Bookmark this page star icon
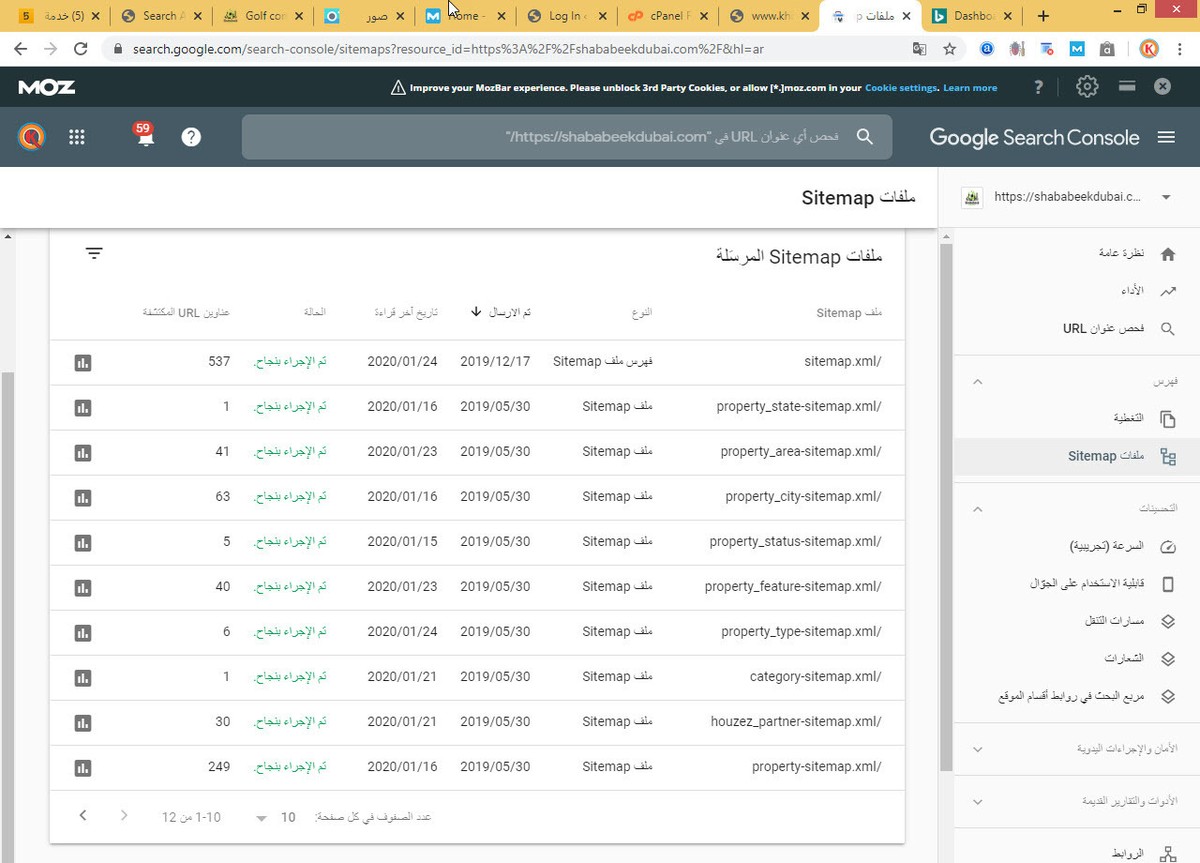Image resolution: width=1200 pixels, height=863 pixels. coord(950,48)
